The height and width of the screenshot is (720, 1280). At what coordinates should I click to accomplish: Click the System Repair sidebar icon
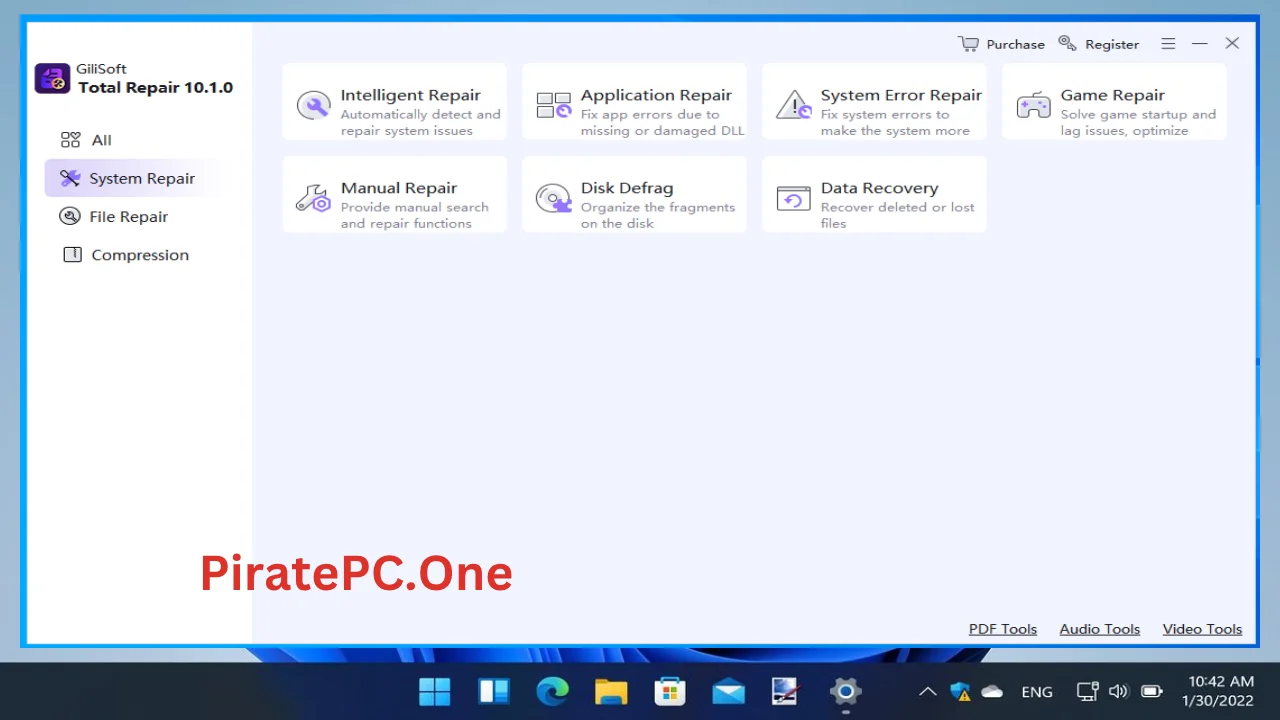point(70,178)
